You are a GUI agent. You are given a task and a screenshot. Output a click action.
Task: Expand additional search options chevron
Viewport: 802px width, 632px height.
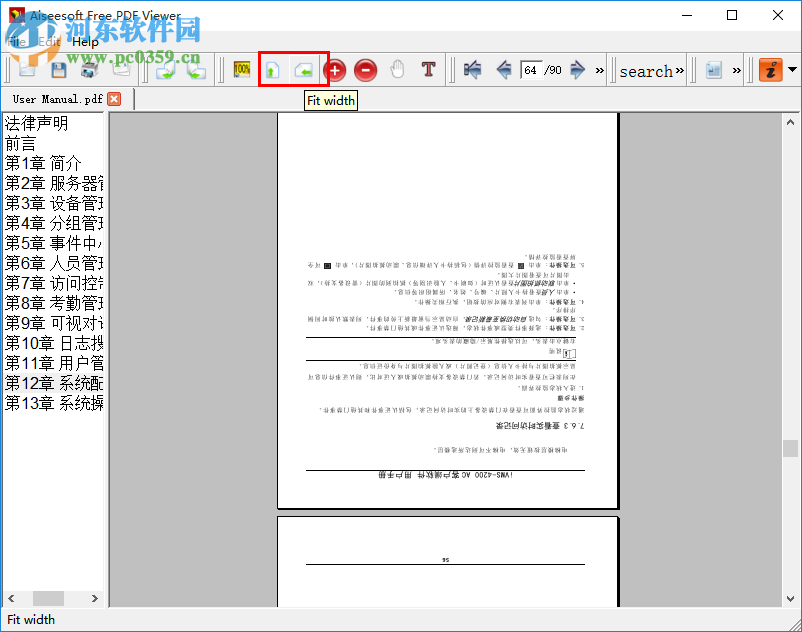click(678, 70)
